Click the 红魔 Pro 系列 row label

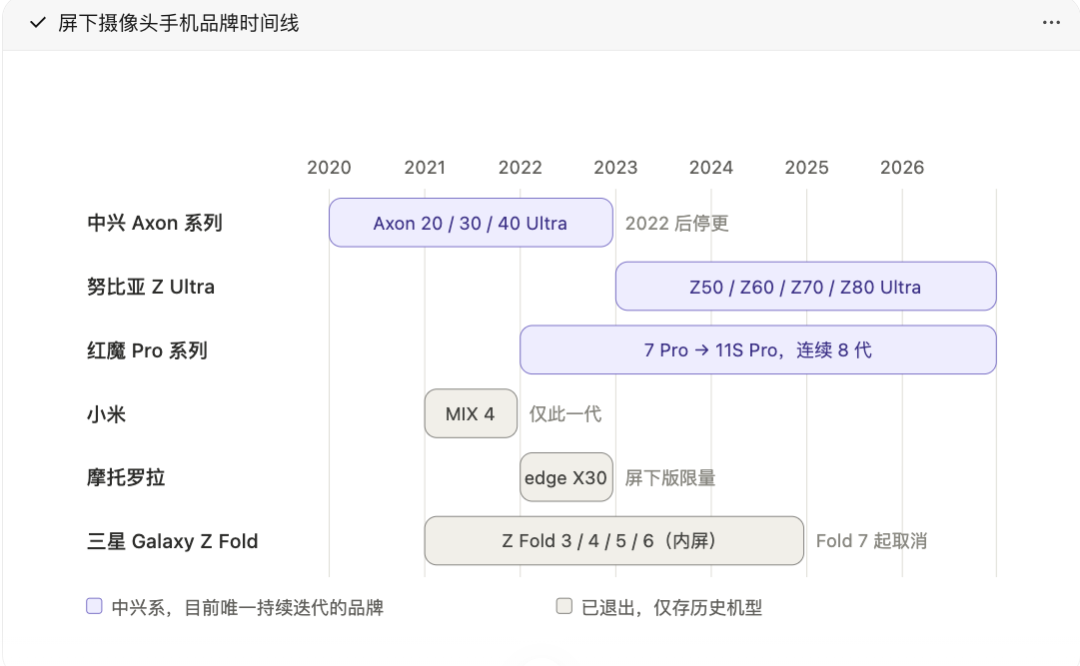tap(147, 351)
